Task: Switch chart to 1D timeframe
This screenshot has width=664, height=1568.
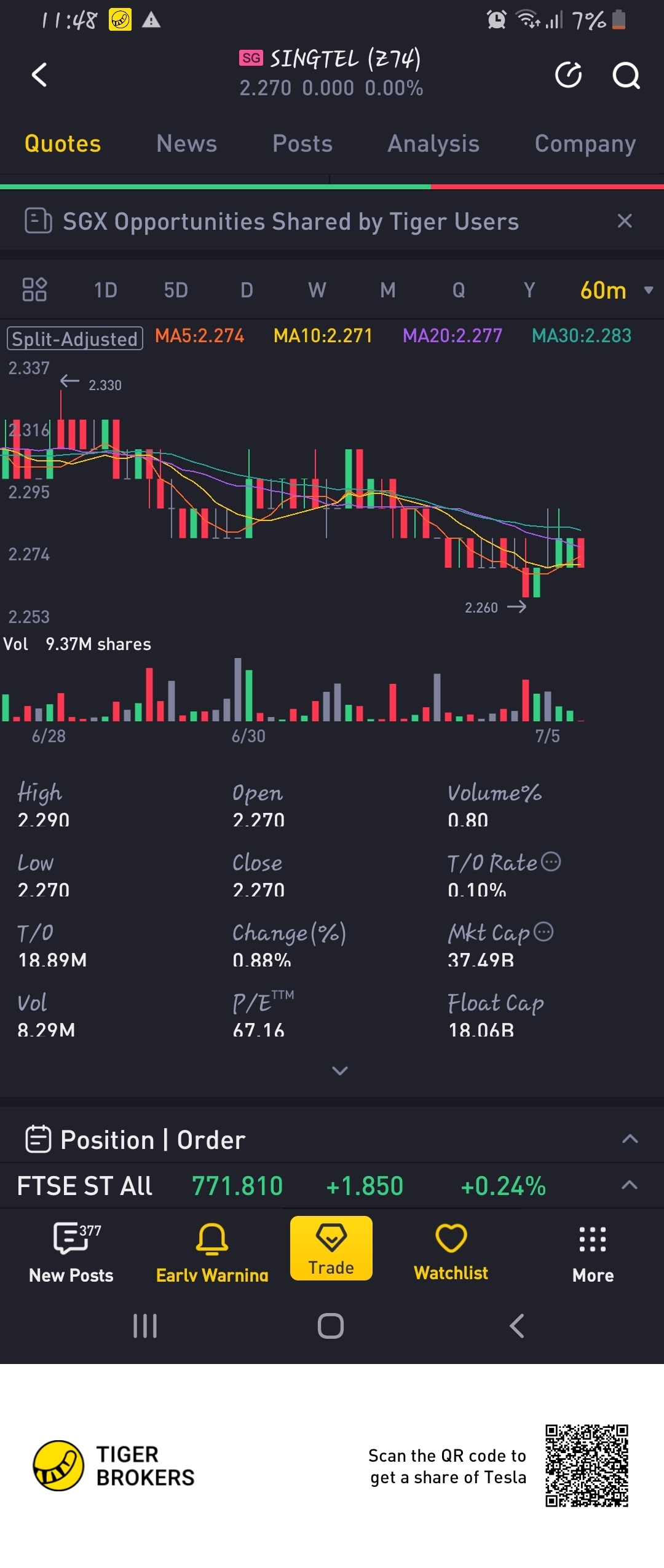Action: [105, 290]
